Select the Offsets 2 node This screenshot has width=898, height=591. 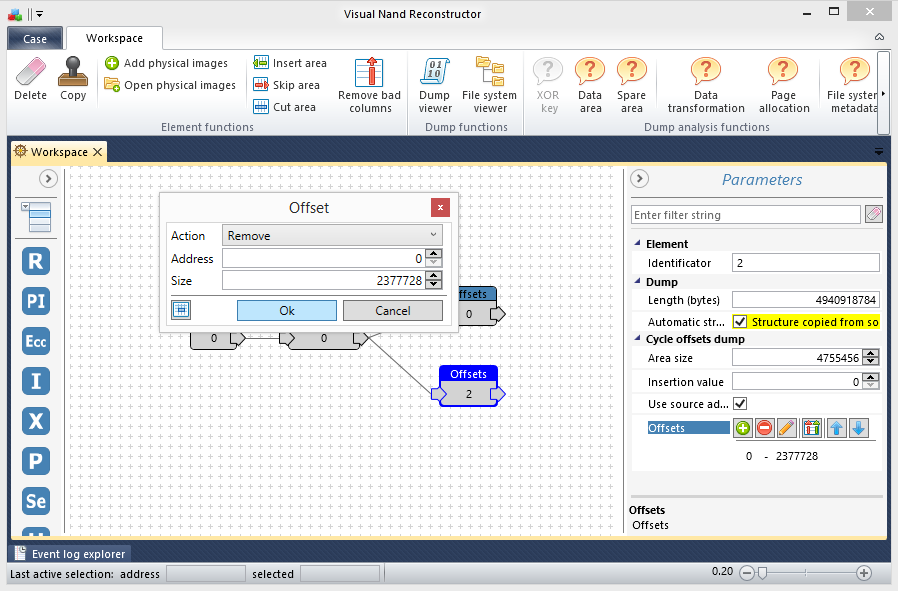pyautogui.click(x=468, y=385)
